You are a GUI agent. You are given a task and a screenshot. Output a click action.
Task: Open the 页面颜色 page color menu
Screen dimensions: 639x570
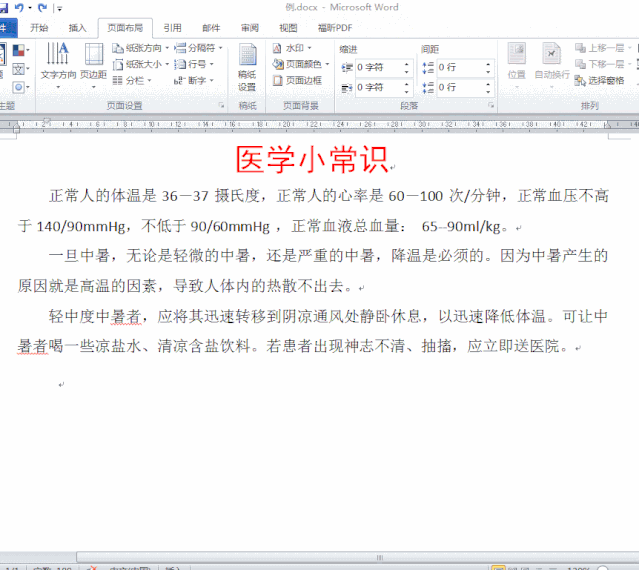coord(301,64)
